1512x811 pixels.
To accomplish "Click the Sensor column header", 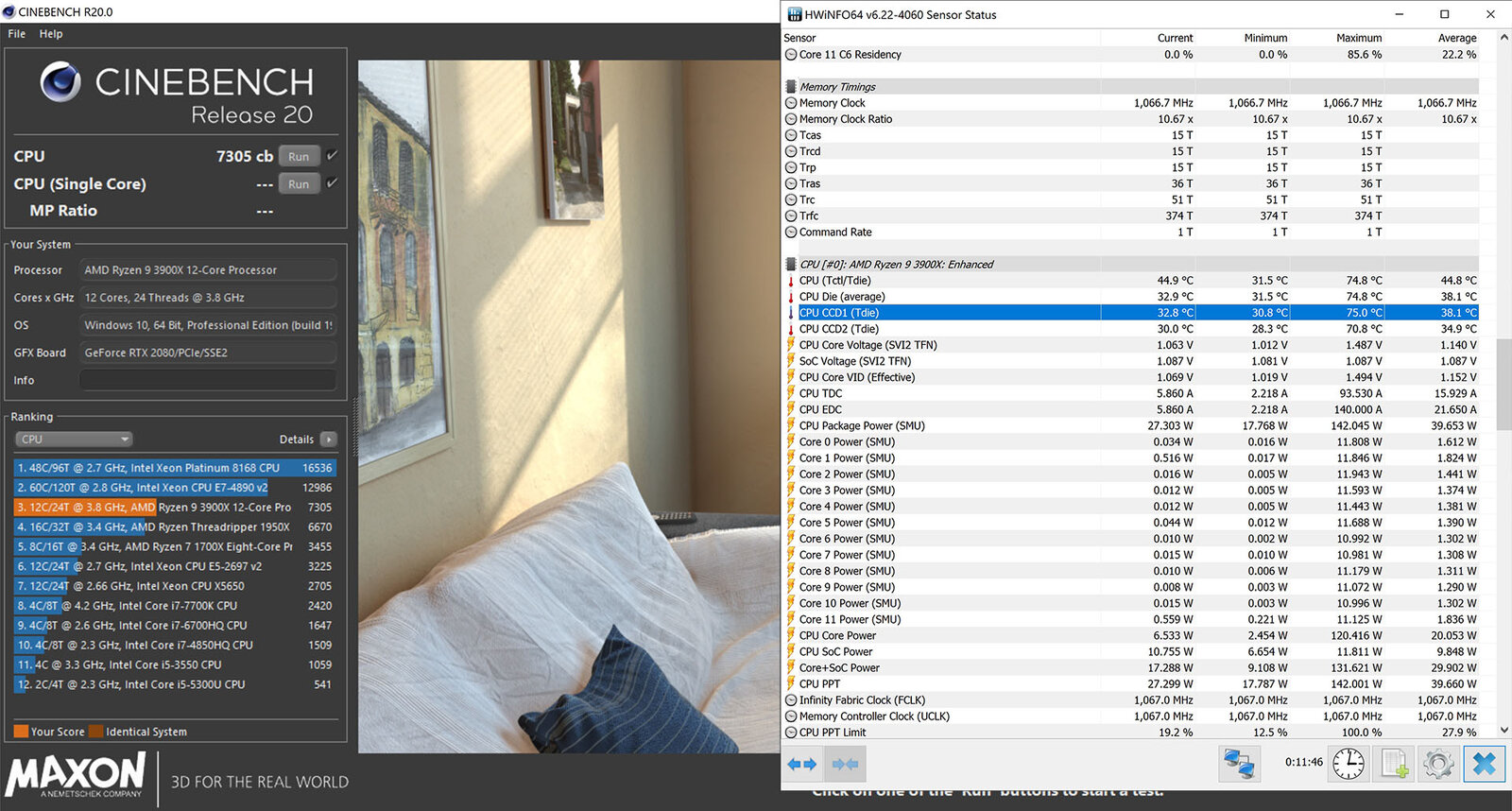I will pos(799,38).
